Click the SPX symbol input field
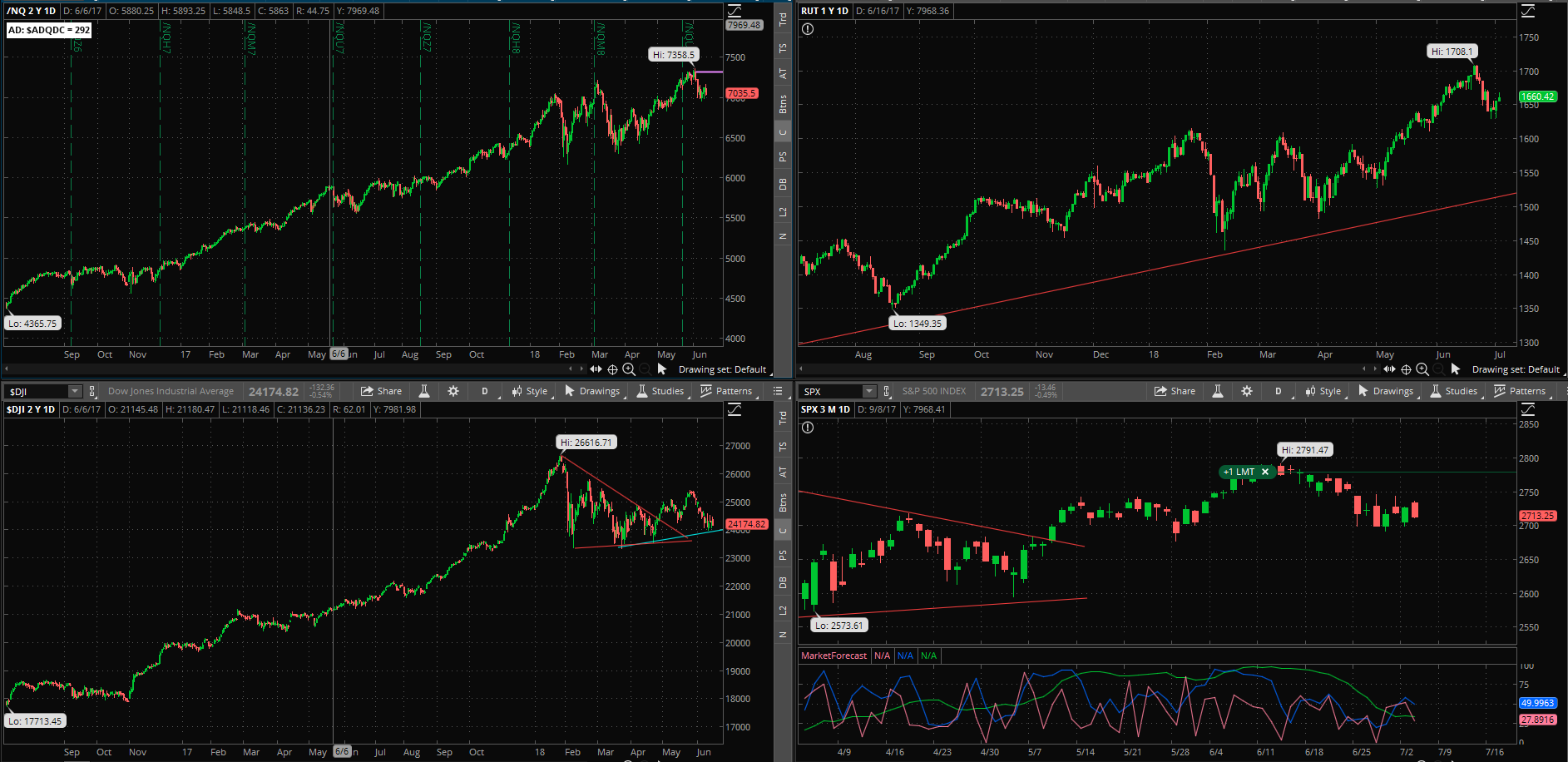This screenshot has width=1568, height=762. [831, 391]
